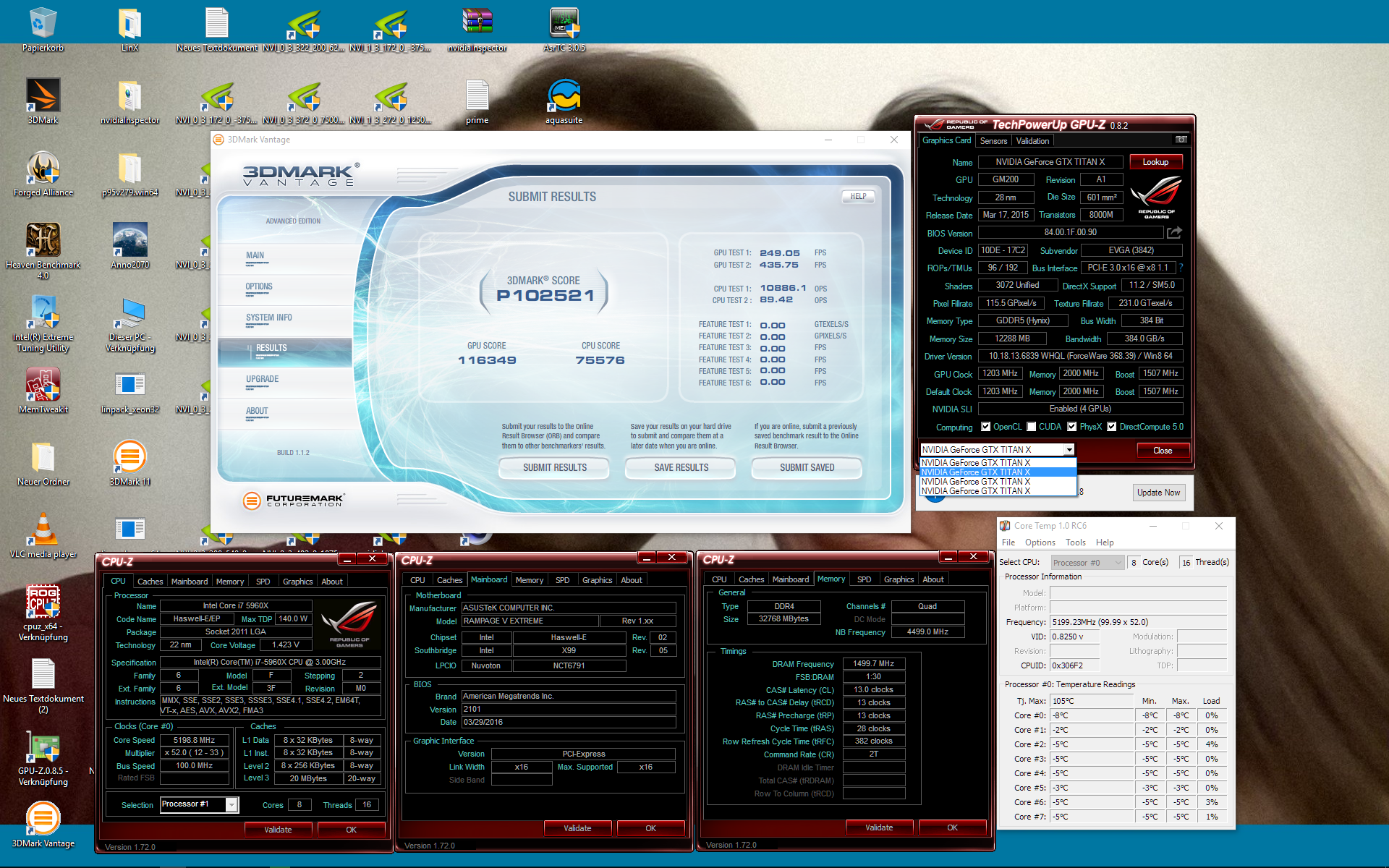Click the Lookup button in GPU-Z
1389x868 pixels.
click(x=1155, y=162)
